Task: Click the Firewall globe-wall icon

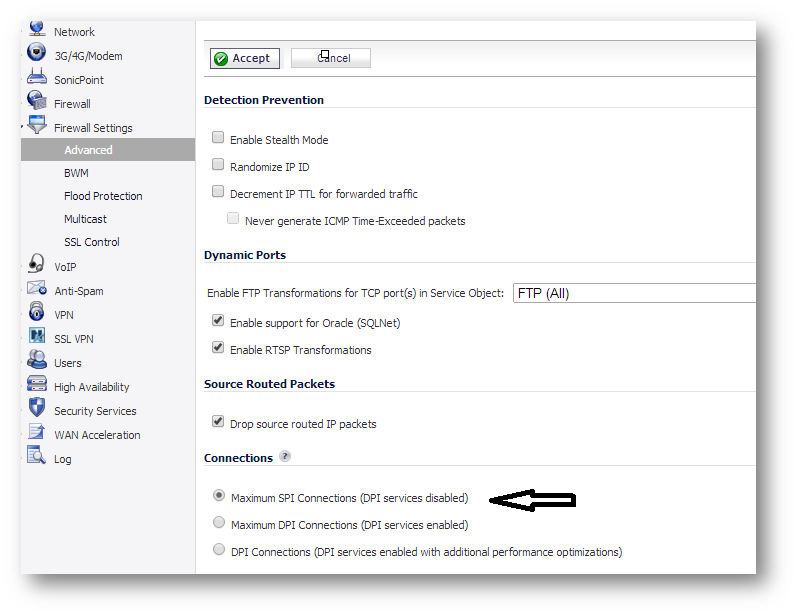Action: pos(37,100)
